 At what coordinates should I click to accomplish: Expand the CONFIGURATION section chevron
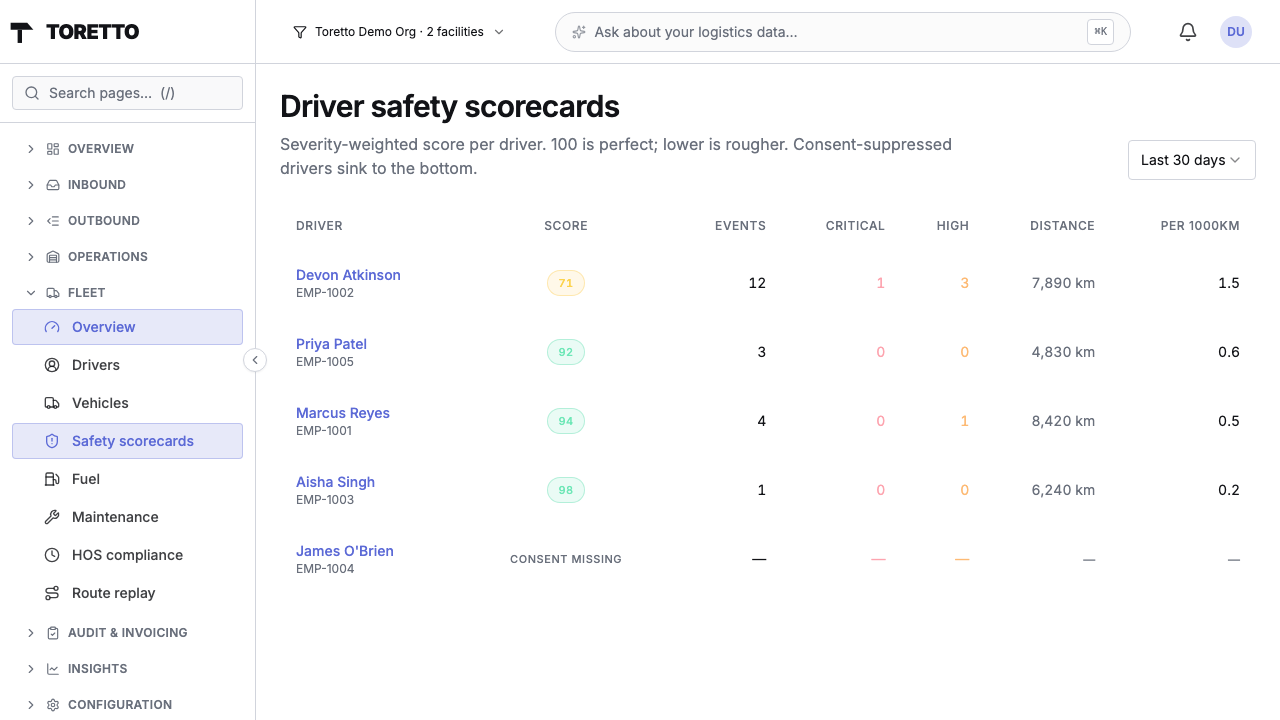pyautogui.click(x=30, y=705)
